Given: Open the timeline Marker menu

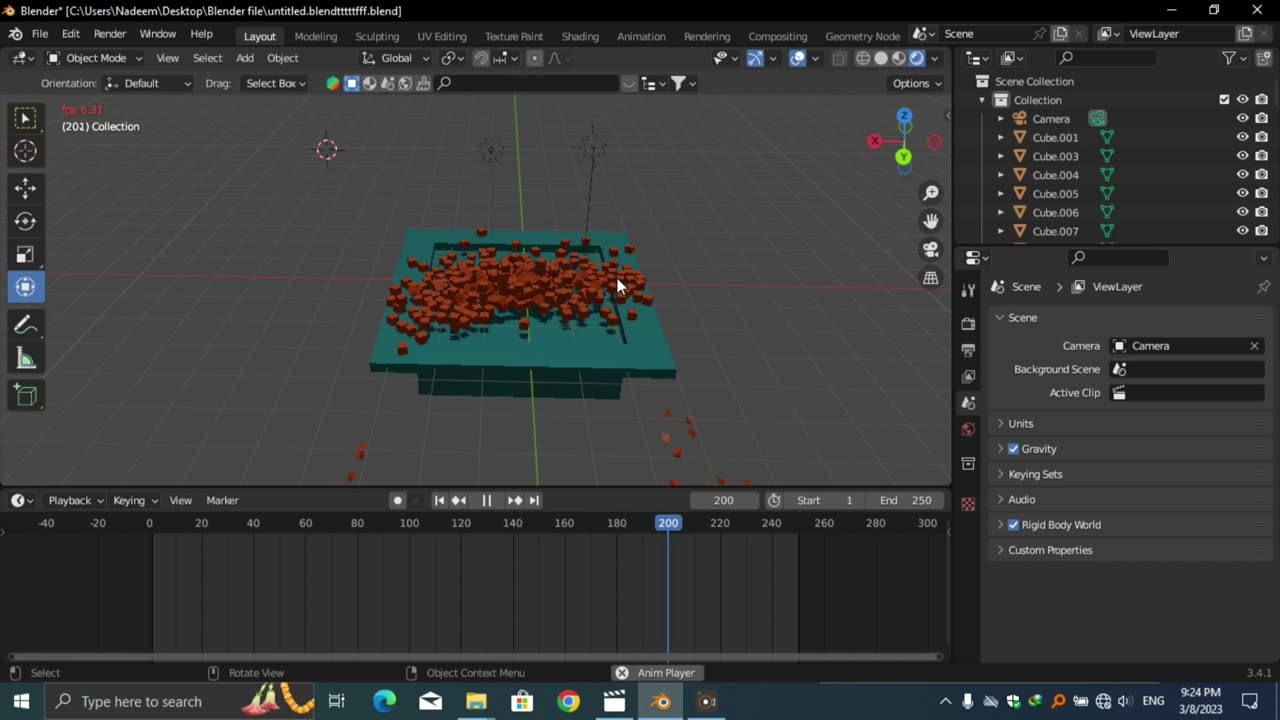Looking at the screenshot, I should 222,500.
